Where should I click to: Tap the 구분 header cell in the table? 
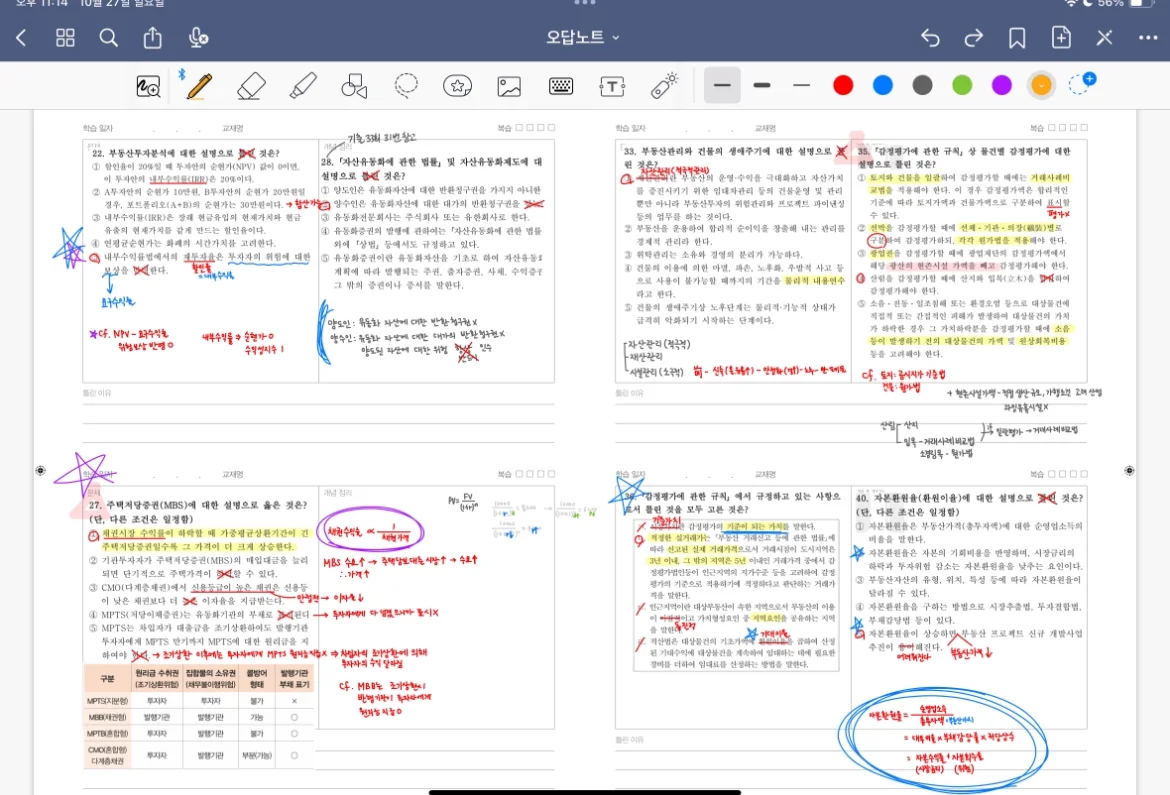(107, 678)
